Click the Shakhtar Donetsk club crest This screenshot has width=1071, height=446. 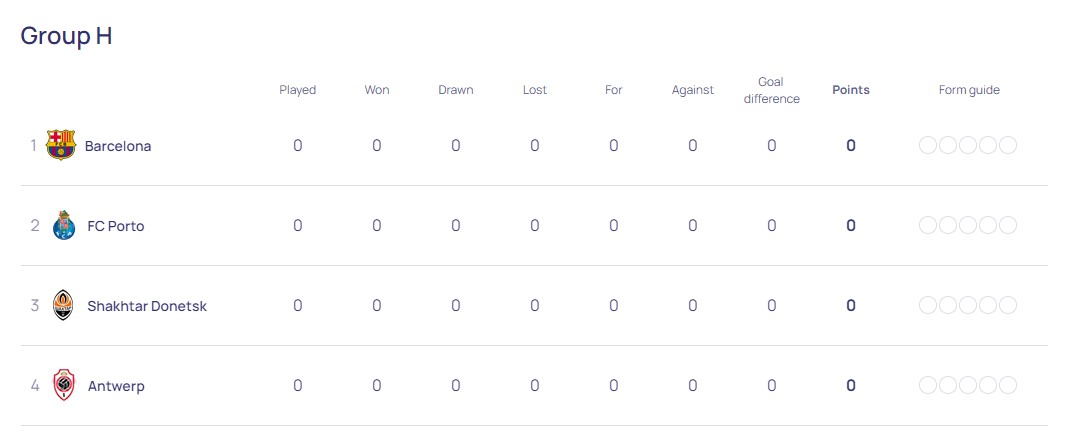63,305
